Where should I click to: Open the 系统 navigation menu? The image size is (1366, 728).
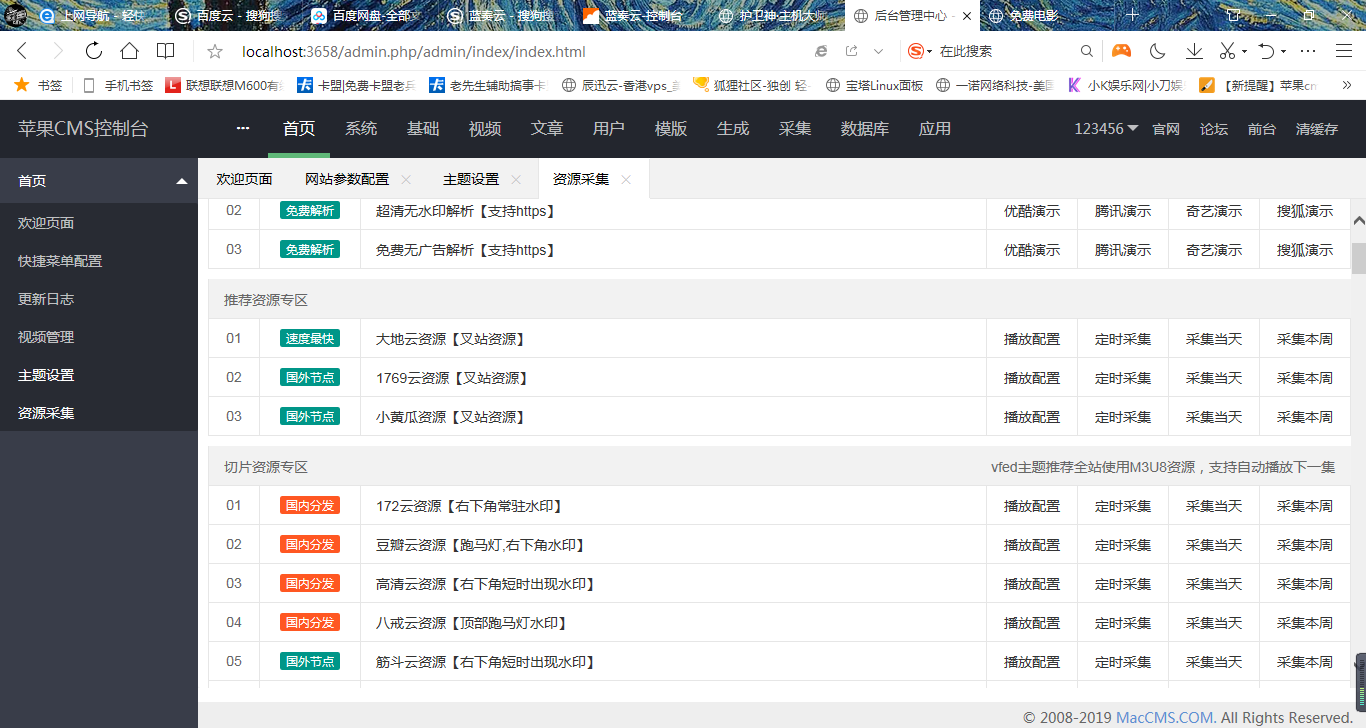click(x=361, y=128)
